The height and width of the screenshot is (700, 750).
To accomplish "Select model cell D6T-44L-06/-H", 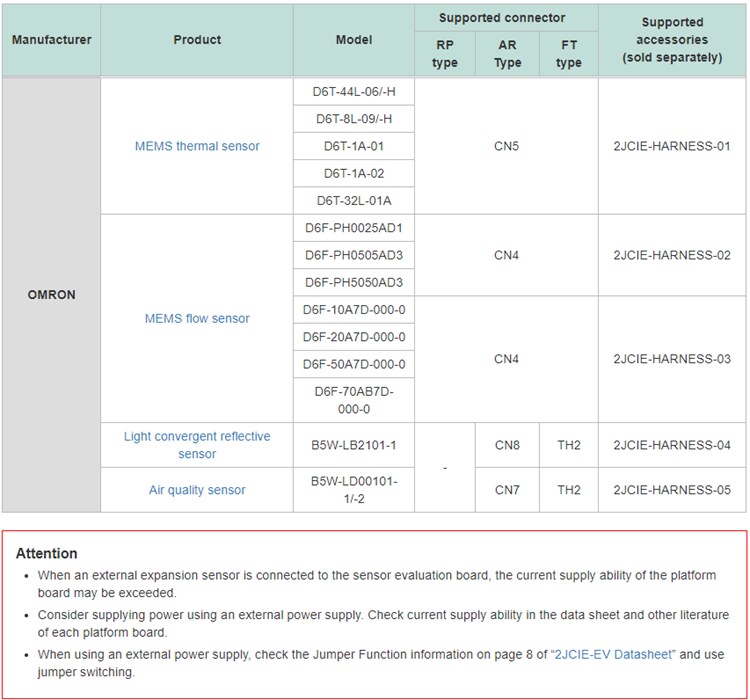I will click(x=354, y=91).
